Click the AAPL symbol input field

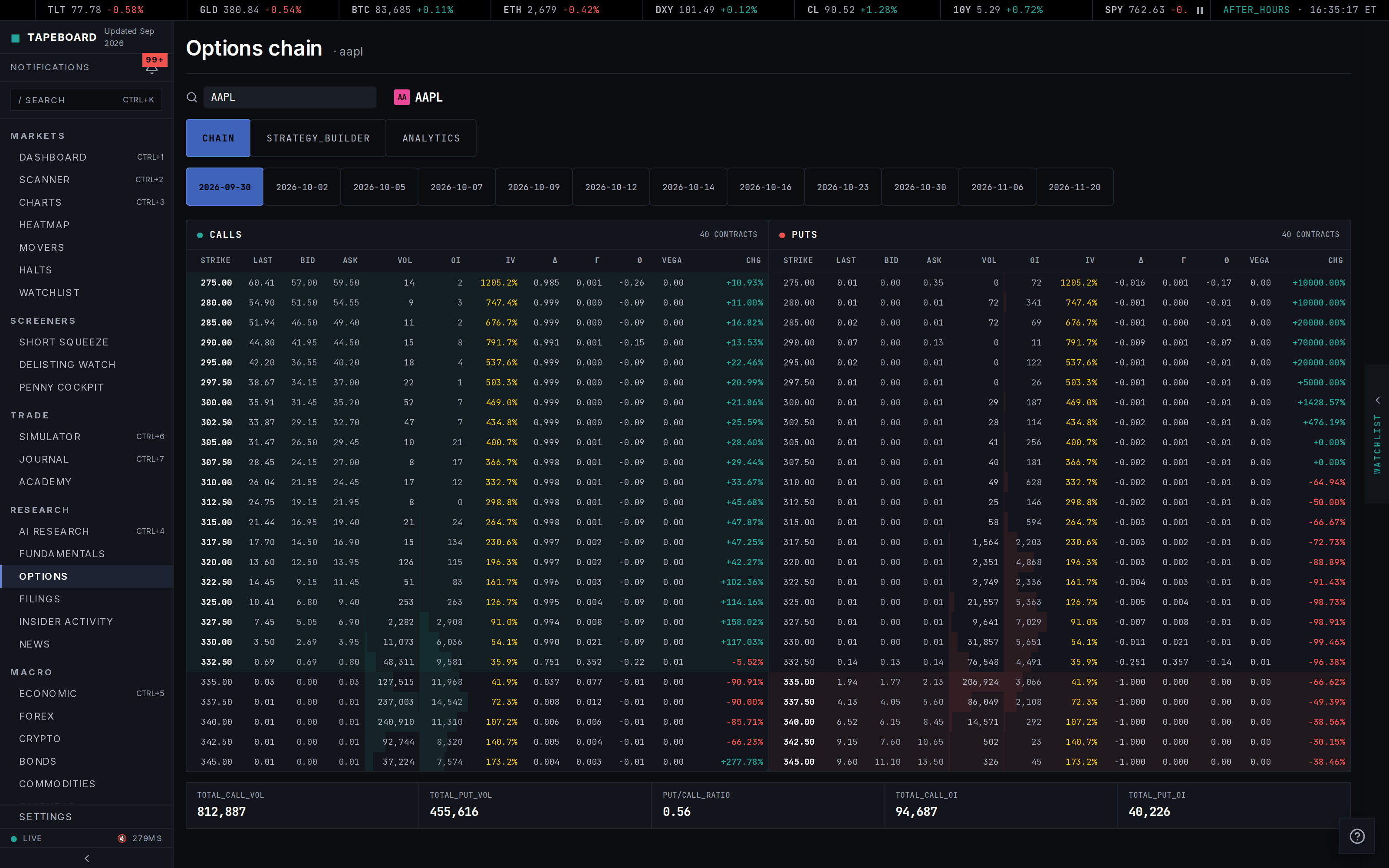pos(290,97)
